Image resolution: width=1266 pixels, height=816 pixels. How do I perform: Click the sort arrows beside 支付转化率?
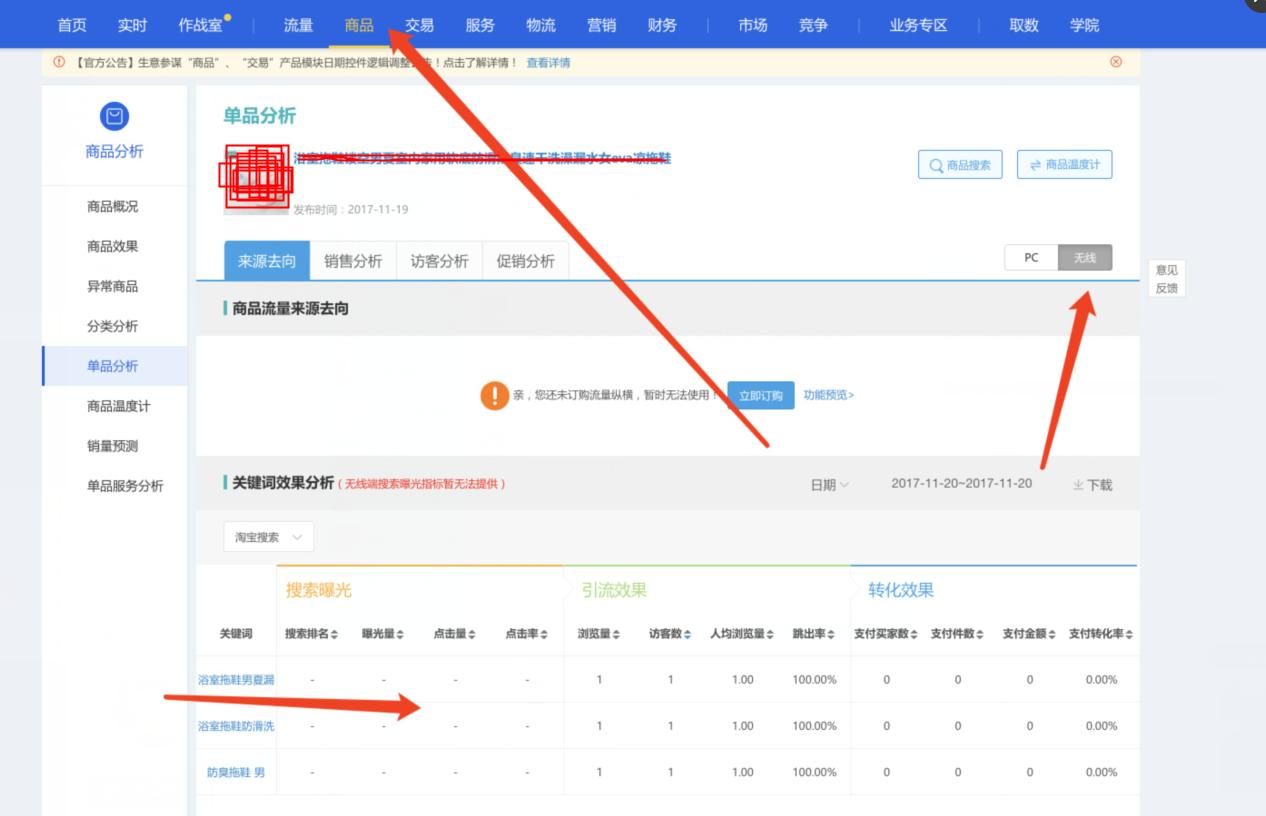pyautogui.click(x=1128, y=633)
